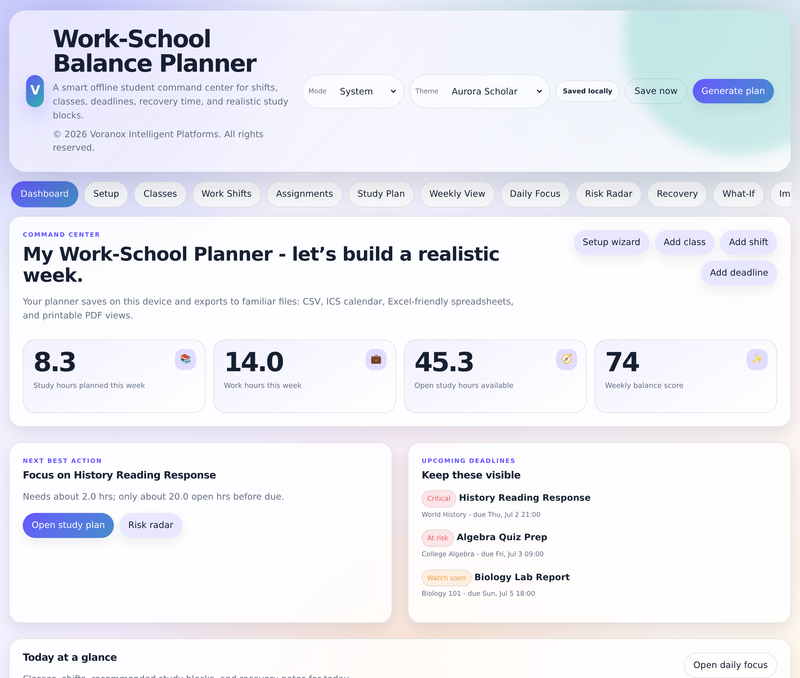Launch the Setup wizard
The image size is (800, 678).
pyautogui.click(x=611, y=242)
